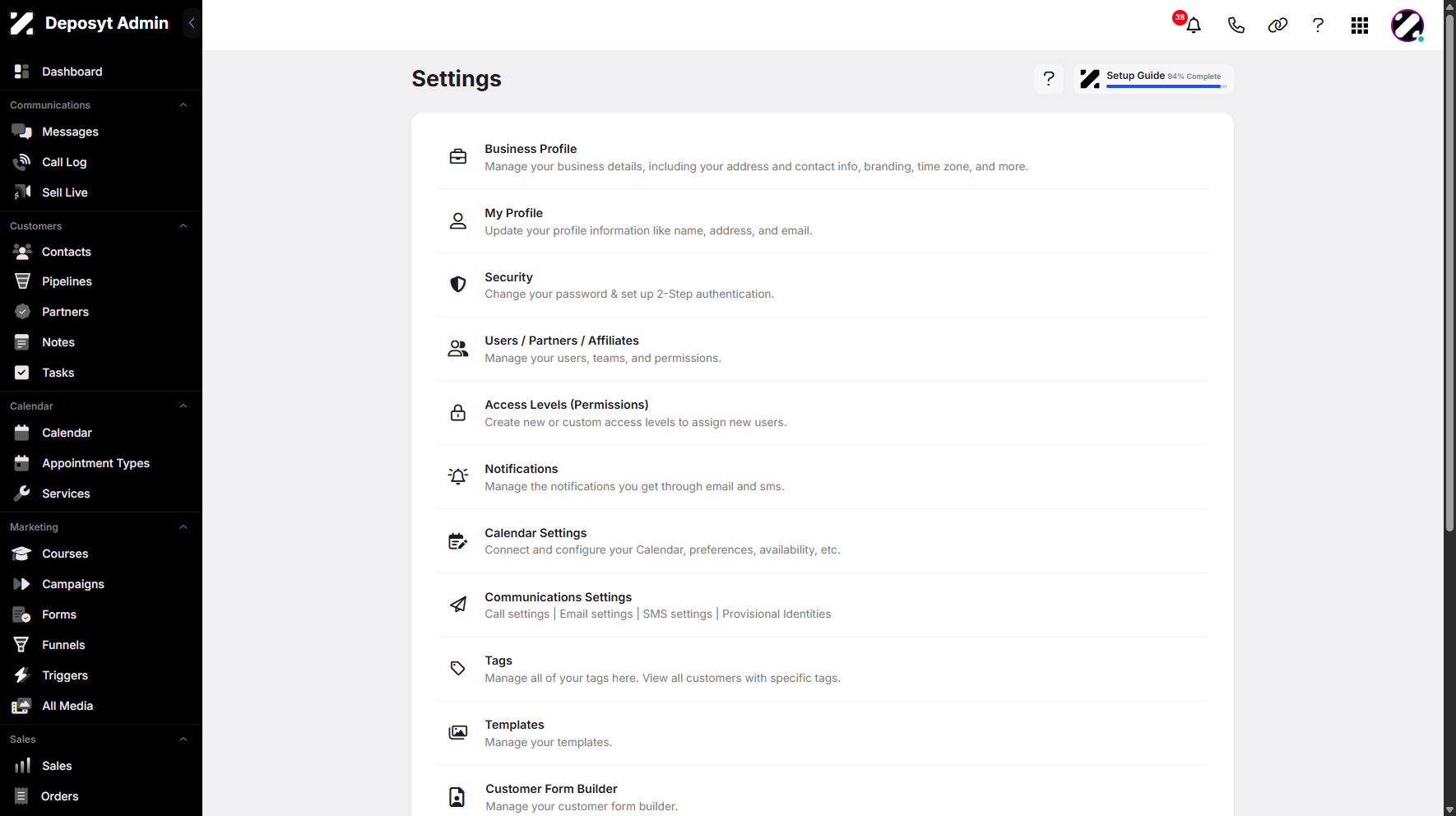The image size is (1456, 816).
Task: Open the user avatar menu
Action: (1407, 25)
